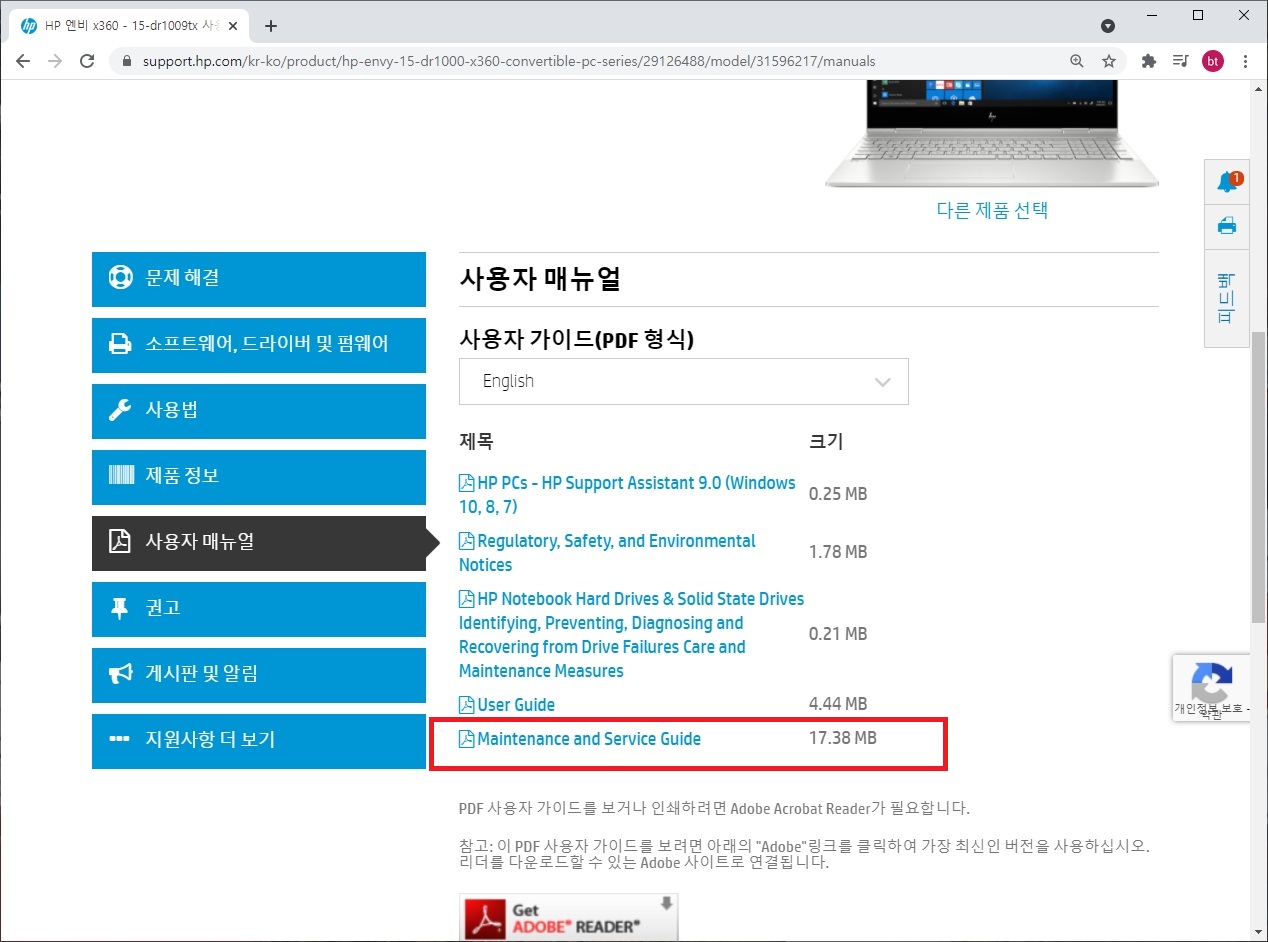Open the Chrome extensions puzzle icon
The width and height of the screenshot is (1268, 942).
(1149, 61)
